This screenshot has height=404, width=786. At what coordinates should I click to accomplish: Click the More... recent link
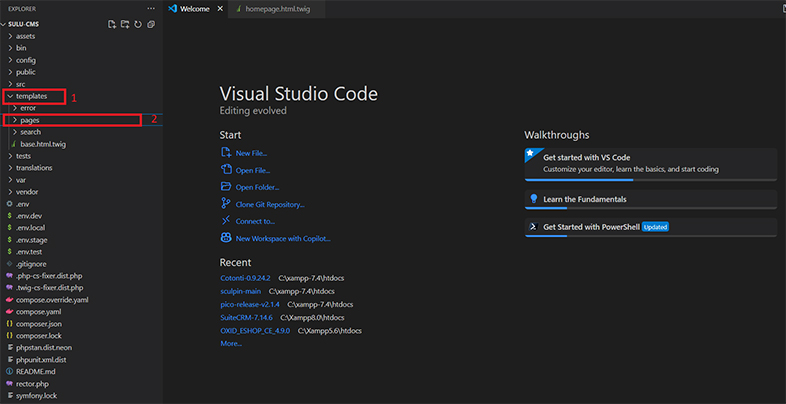pyautogui.click(x=231, y=343)
